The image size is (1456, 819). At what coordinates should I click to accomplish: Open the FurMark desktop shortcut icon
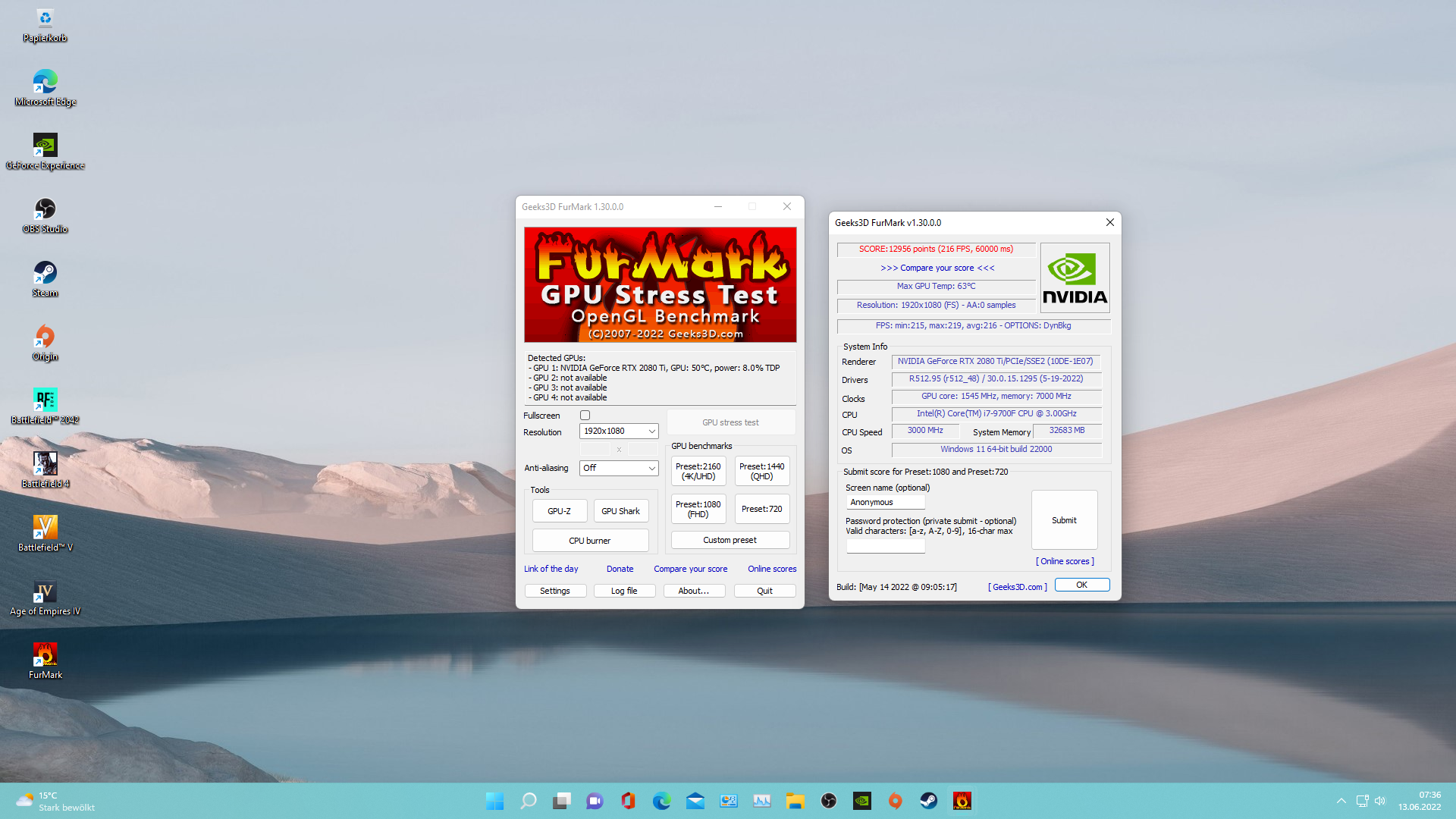point(45,655)
